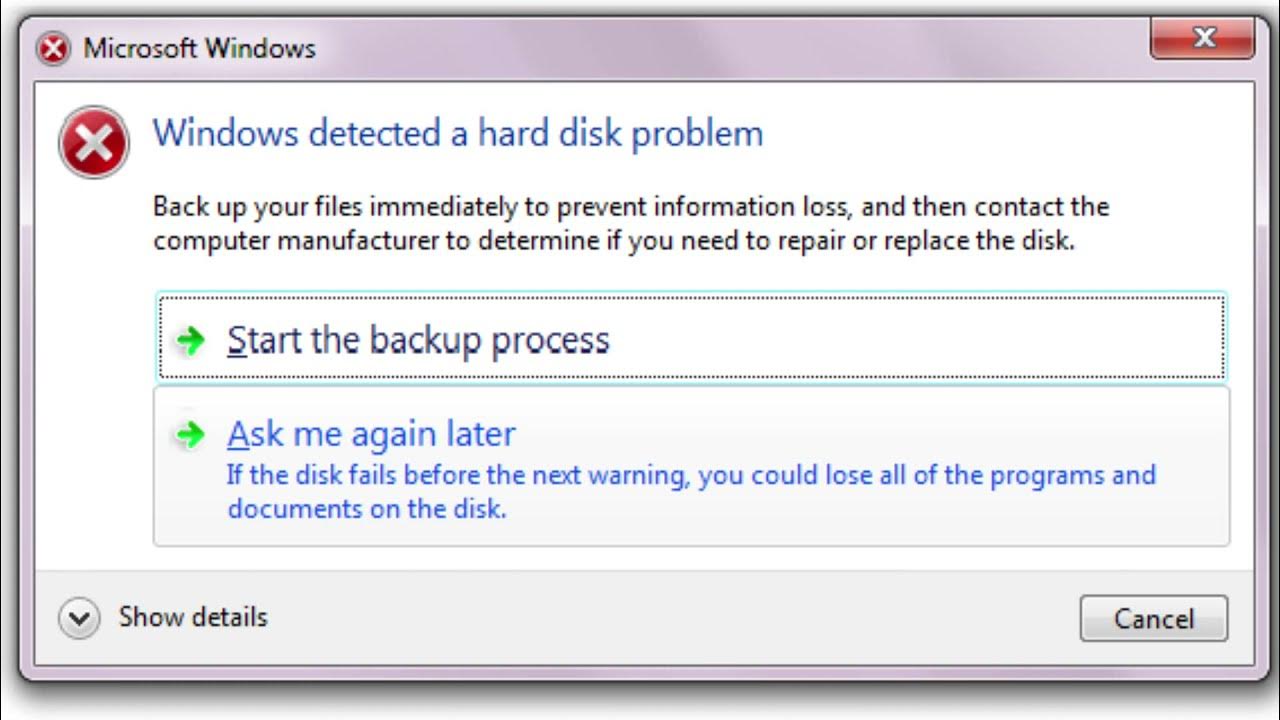Viewport: 1280px width, 720px height.
Task: Click green arrow beside Ask me again later
Action: [189, 434]
